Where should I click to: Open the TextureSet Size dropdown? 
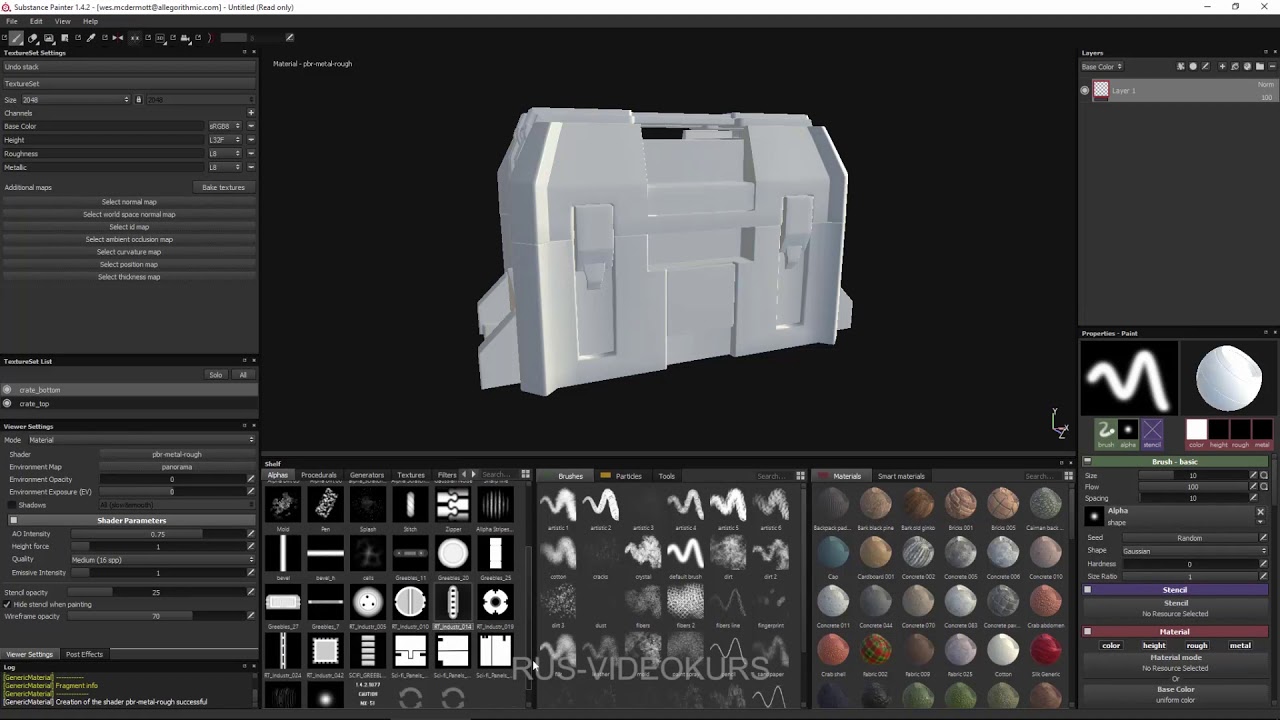pos(75,100)
